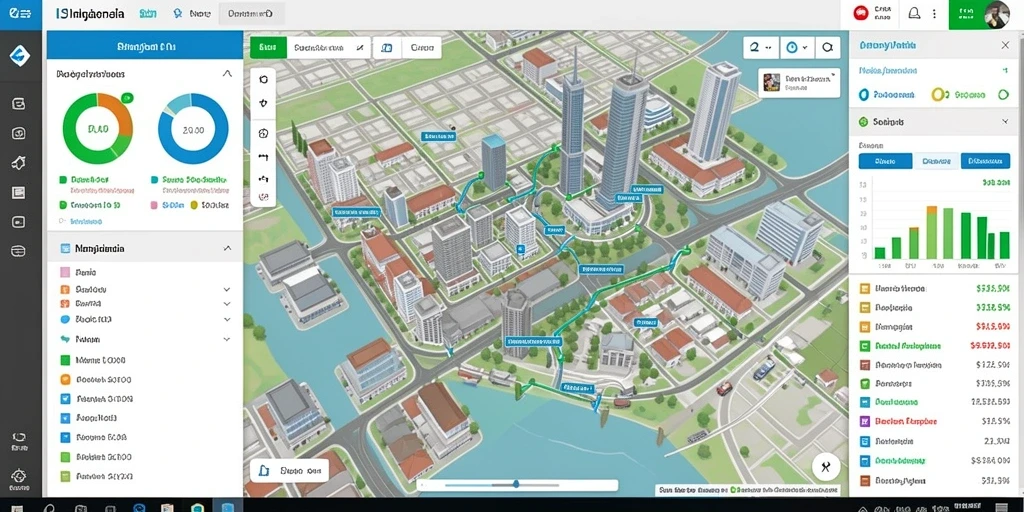Click the wrench tools button on the map
Viewport: 1024px width, 512px height.
825,466
